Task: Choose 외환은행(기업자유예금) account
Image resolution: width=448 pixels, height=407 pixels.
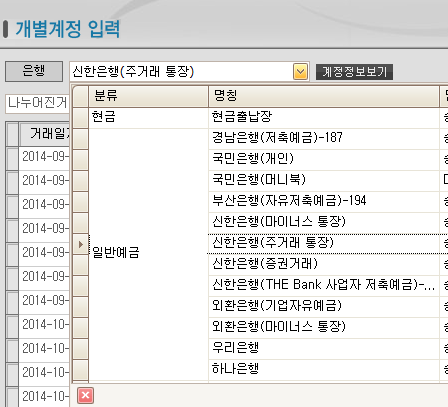Action: 324,306
